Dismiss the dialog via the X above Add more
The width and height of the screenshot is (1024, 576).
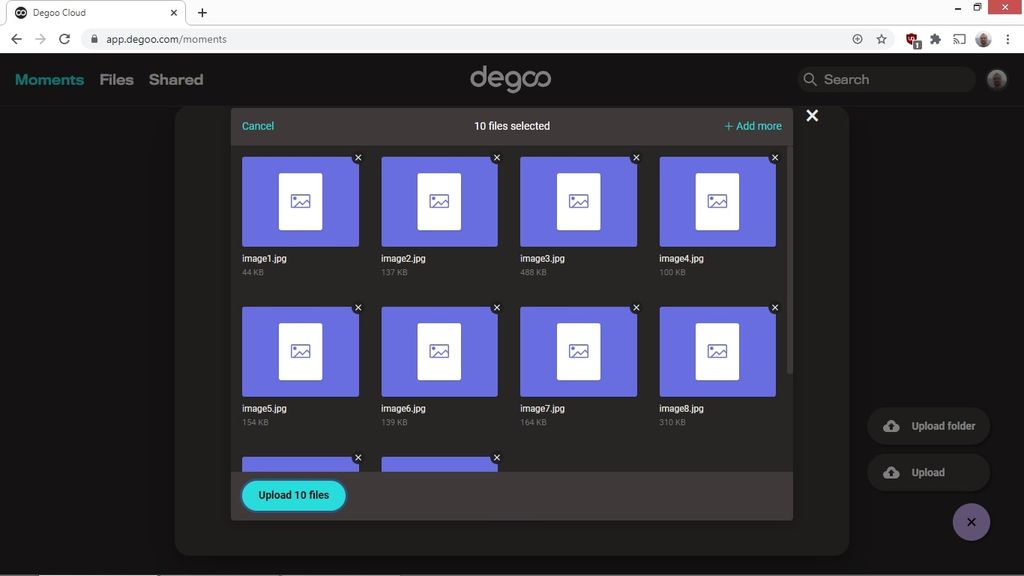pyautogui.click(x=812, y=115)
